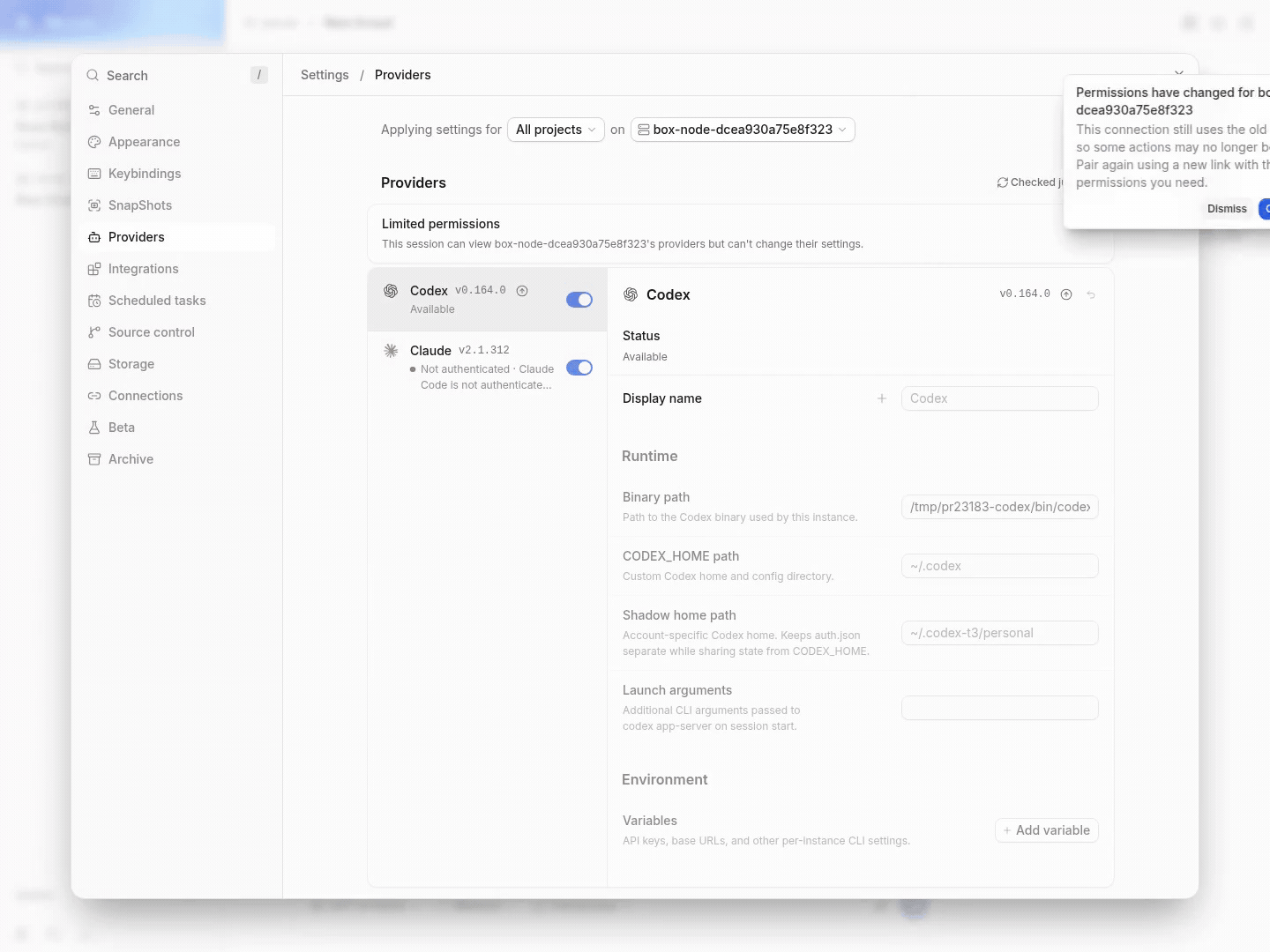Toggle the Claude provider switch
The image size is (1270, 952).
579,368
